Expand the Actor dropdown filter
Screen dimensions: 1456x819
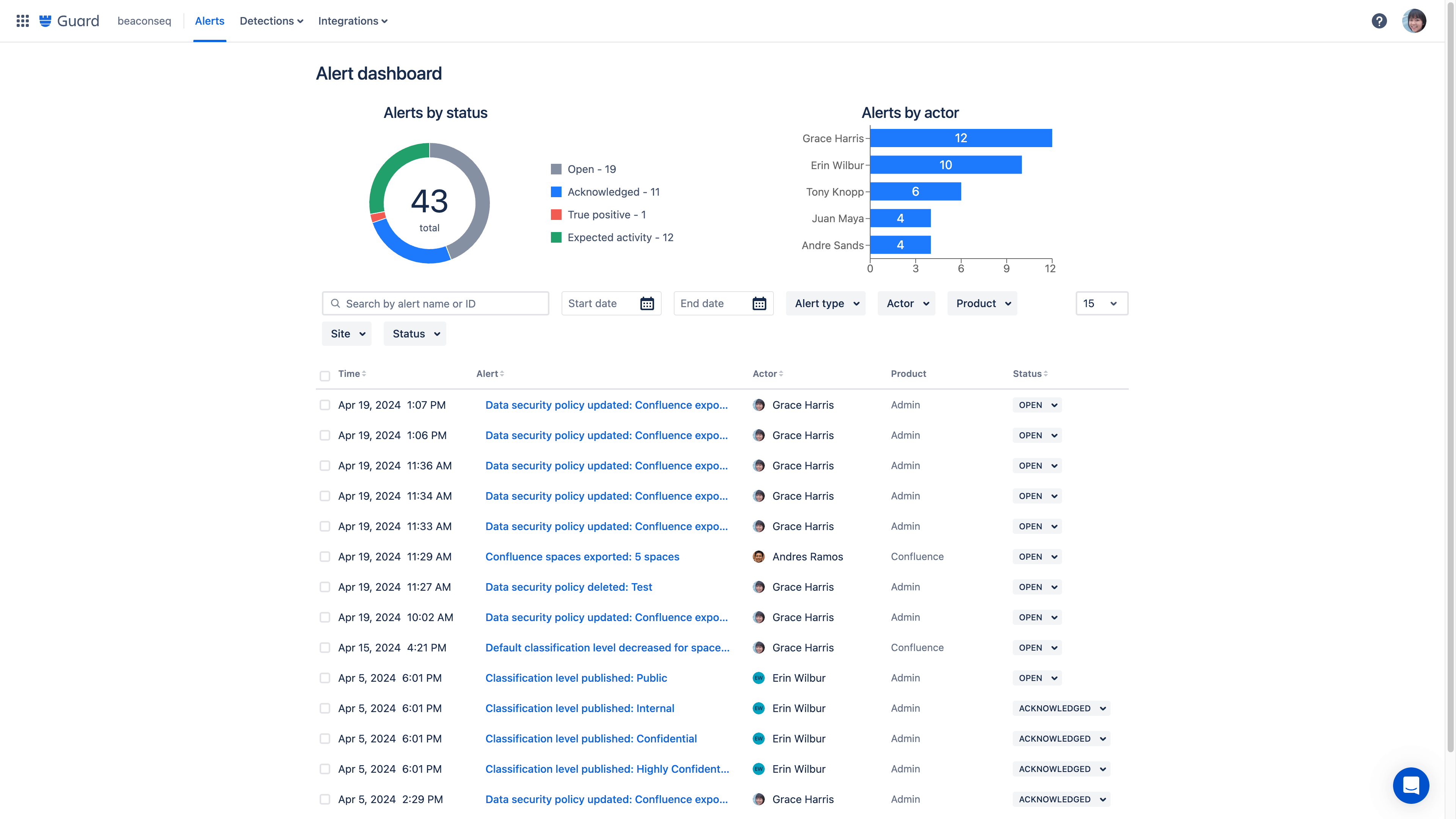(906, 303)
